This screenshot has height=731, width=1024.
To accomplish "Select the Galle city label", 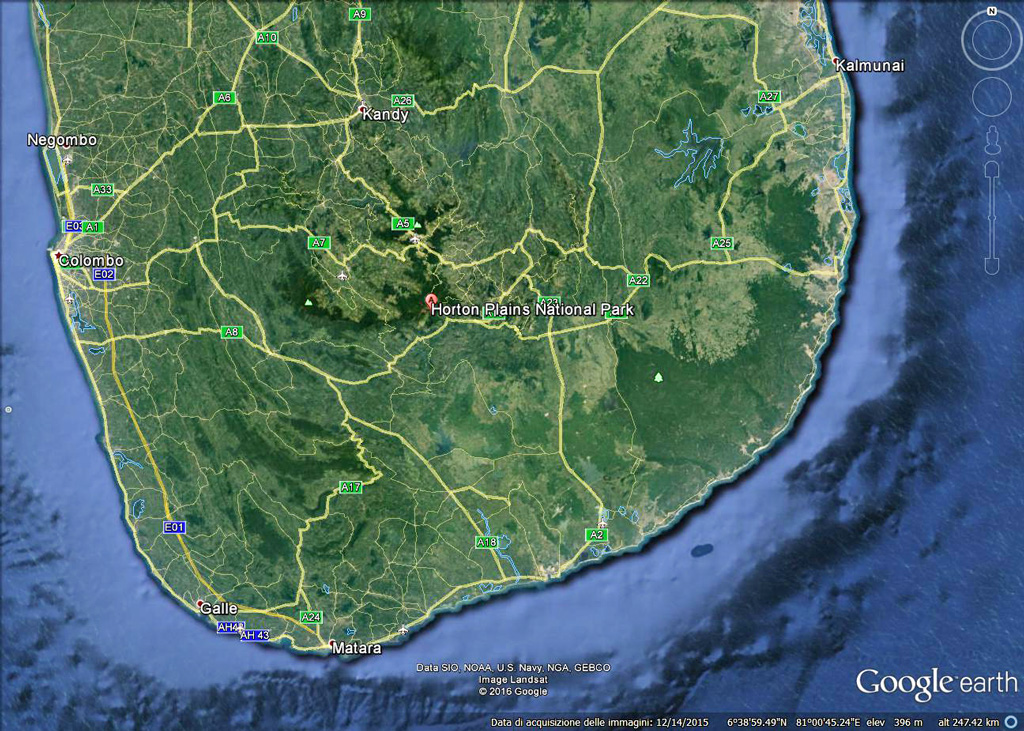I will [219, 608].
